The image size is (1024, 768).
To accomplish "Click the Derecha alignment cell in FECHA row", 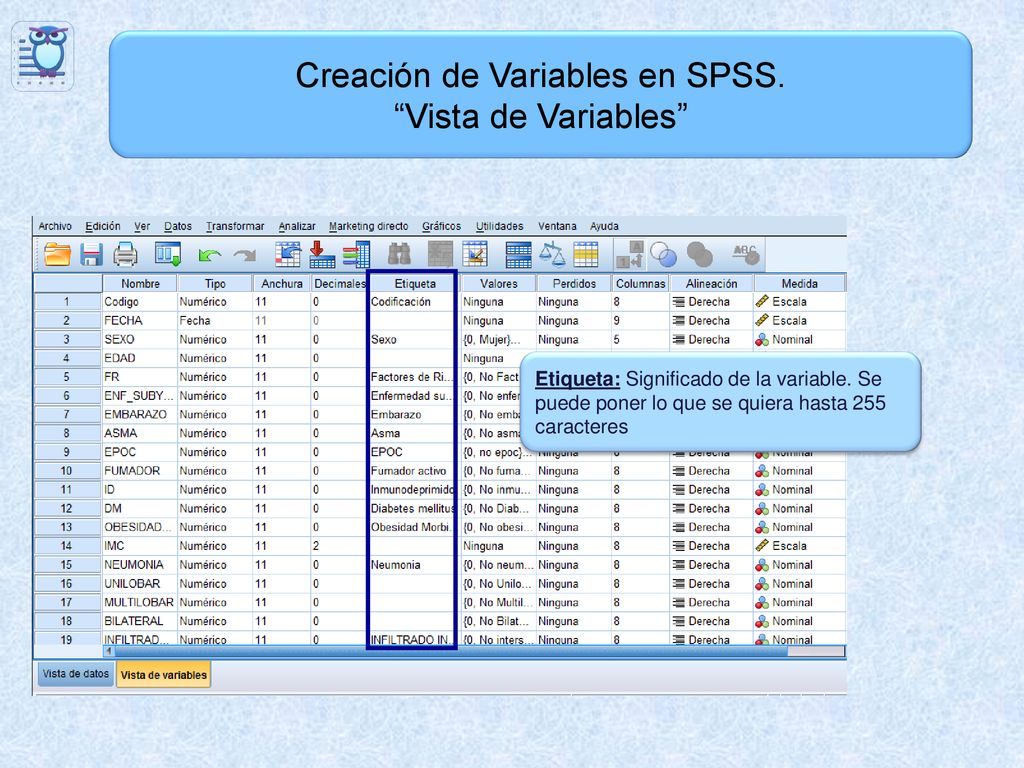I will [x=711, y=321].
